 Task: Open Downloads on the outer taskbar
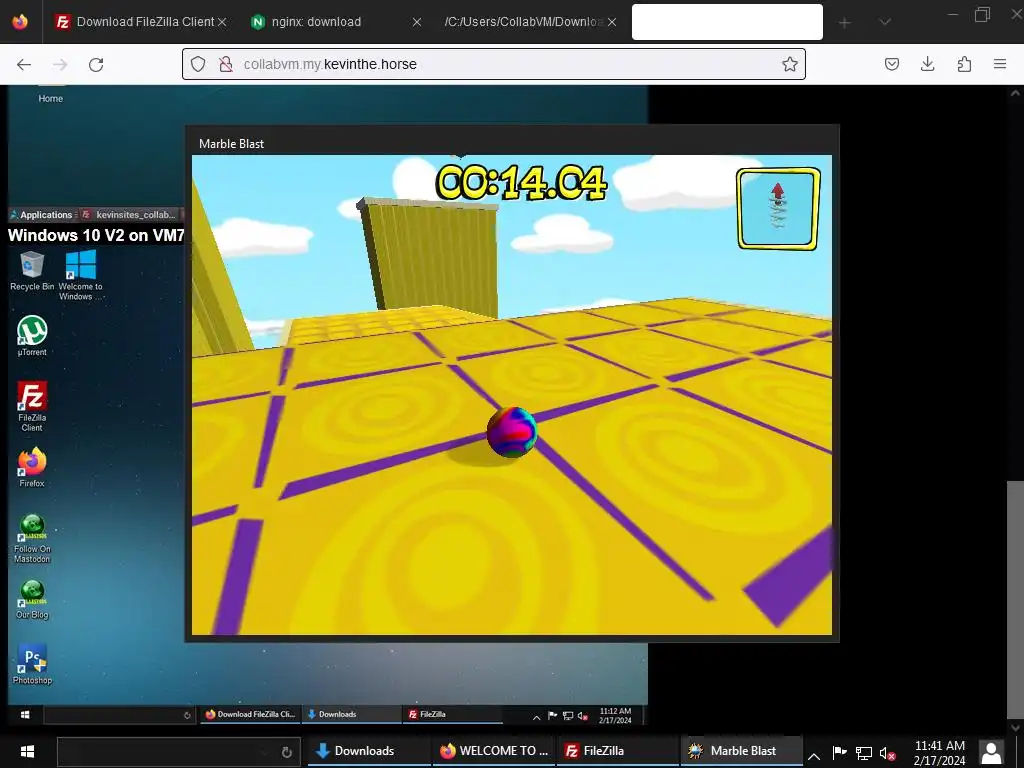click(x=369, y=751)
